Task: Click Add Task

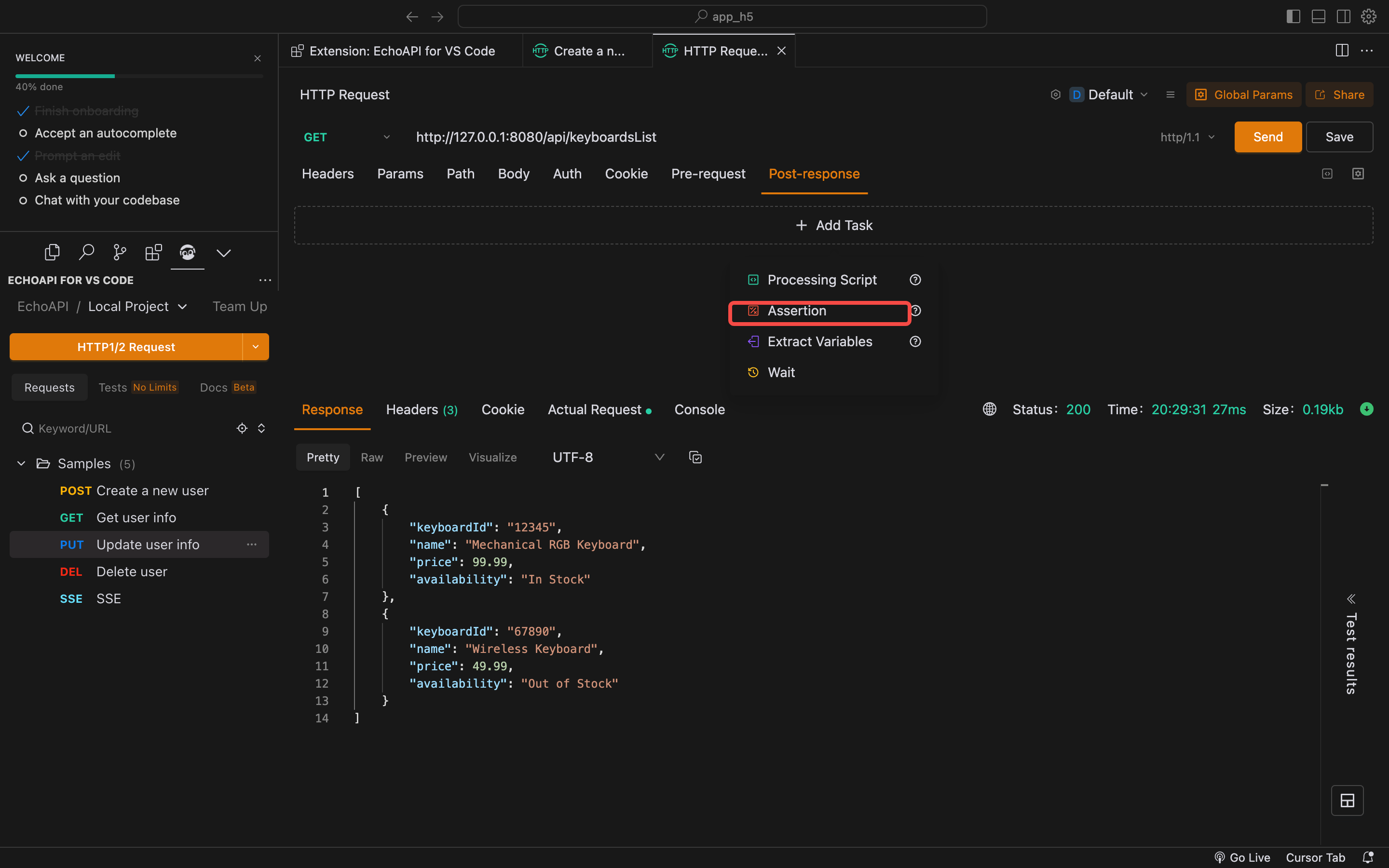Action: [833, 225]
